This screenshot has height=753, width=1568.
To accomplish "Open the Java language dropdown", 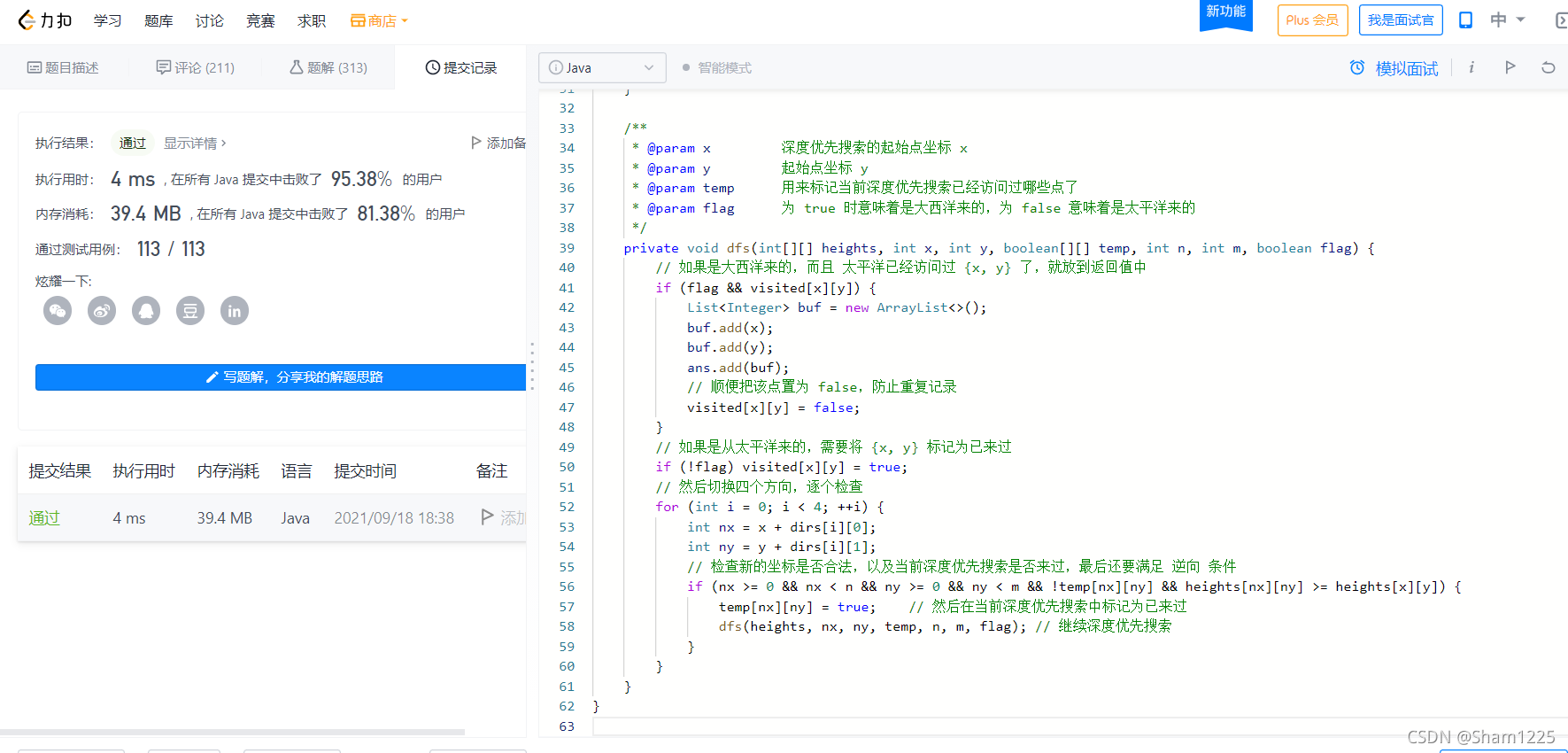I will (602, 67).
